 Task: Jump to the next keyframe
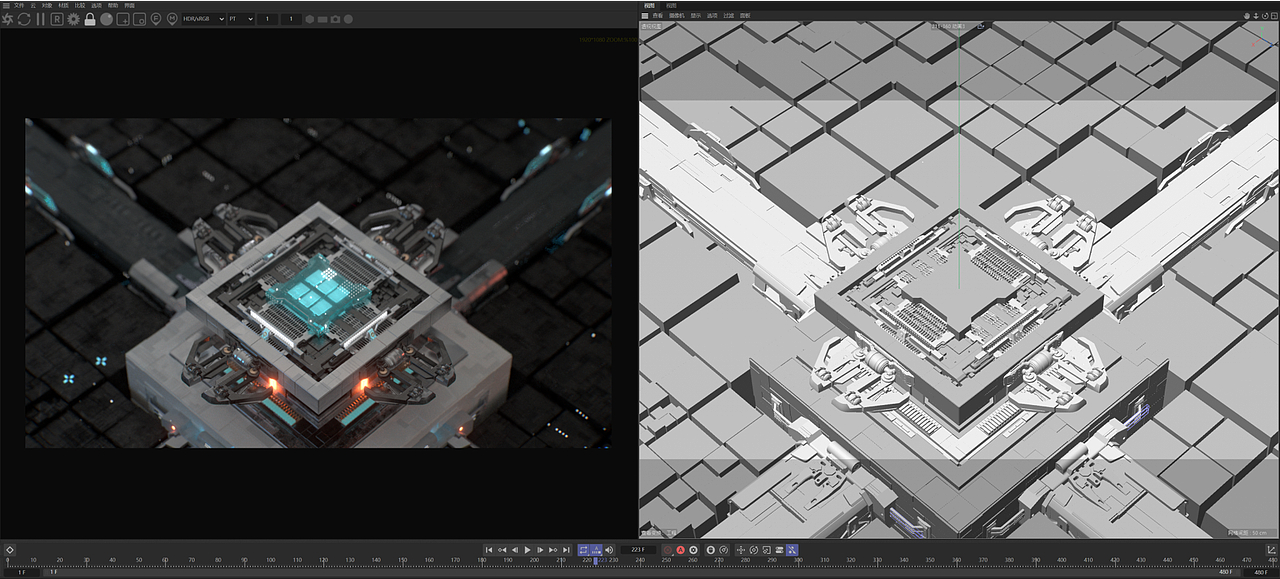(553, 550)
